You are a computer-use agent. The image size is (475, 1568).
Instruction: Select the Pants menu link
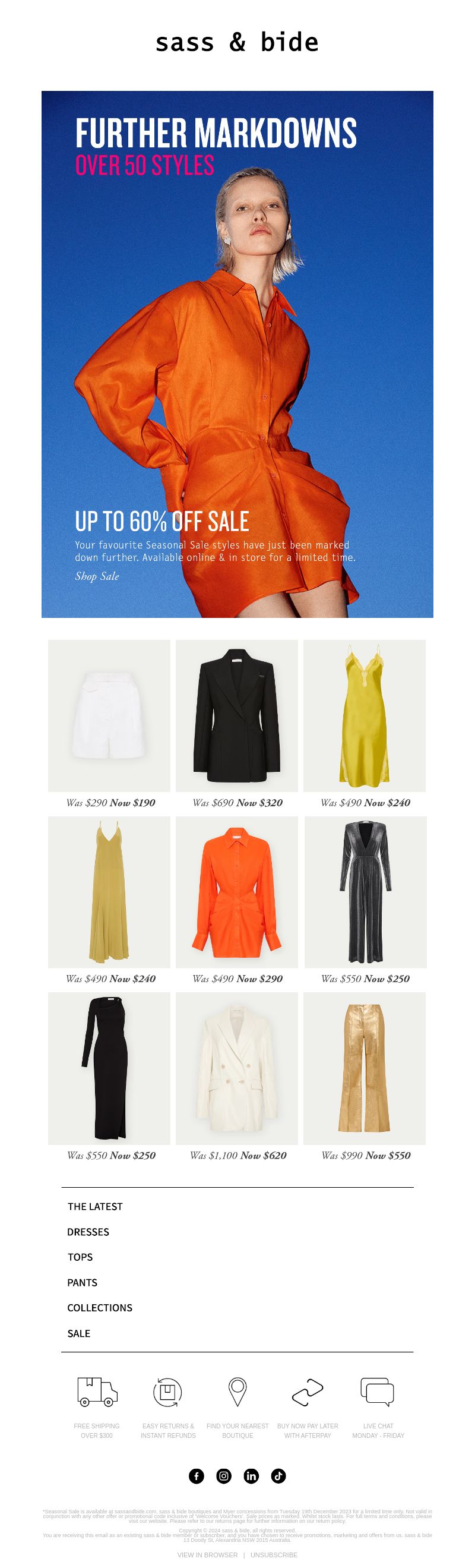[x=82, y=1283]
